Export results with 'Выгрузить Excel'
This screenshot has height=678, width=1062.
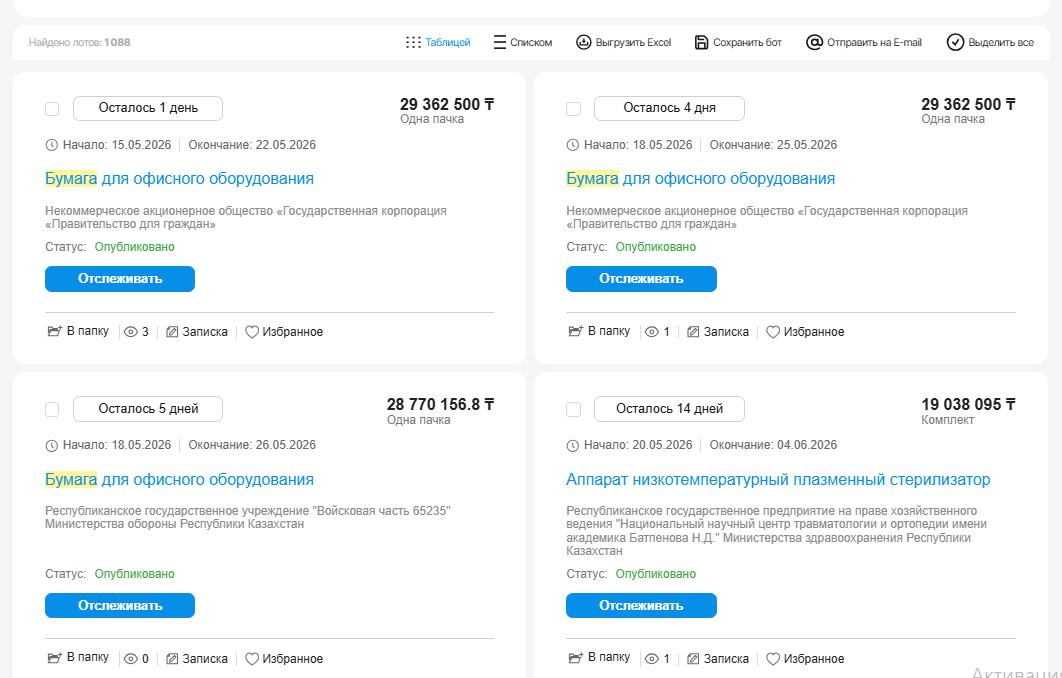(623, 42)
